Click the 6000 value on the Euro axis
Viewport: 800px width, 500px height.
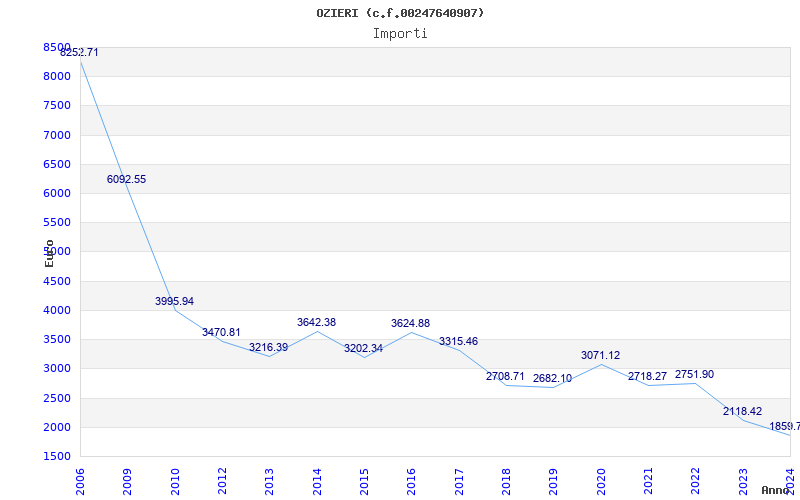coord(57,193)
